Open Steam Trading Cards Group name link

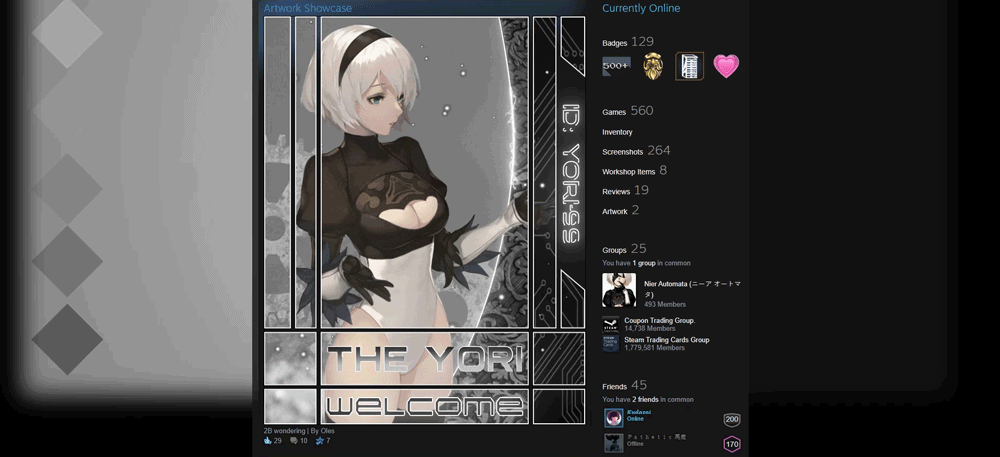[x=666, y=340]
